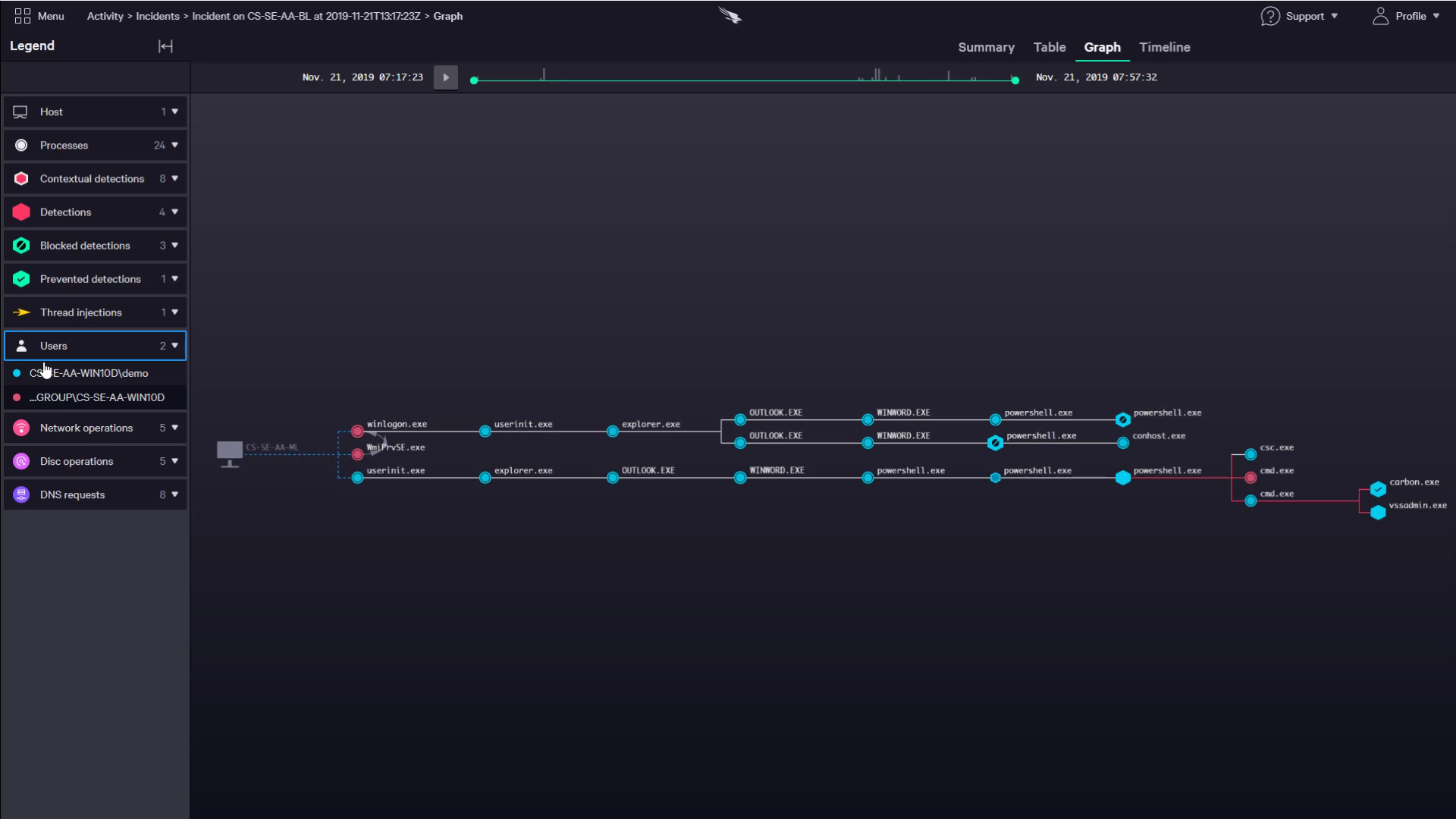Viewport: 1456px width, 819px height.
Task: Click the DNS requests icon
Action: pos(20,494)
